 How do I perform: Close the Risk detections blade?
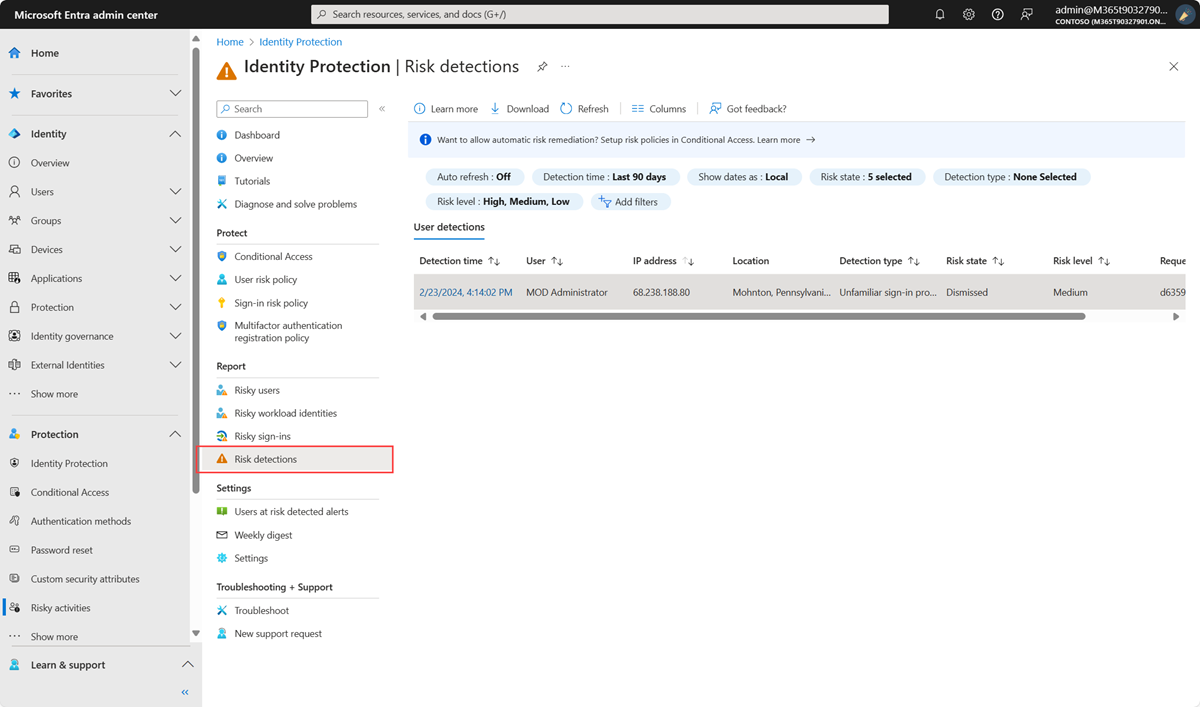1173,66
